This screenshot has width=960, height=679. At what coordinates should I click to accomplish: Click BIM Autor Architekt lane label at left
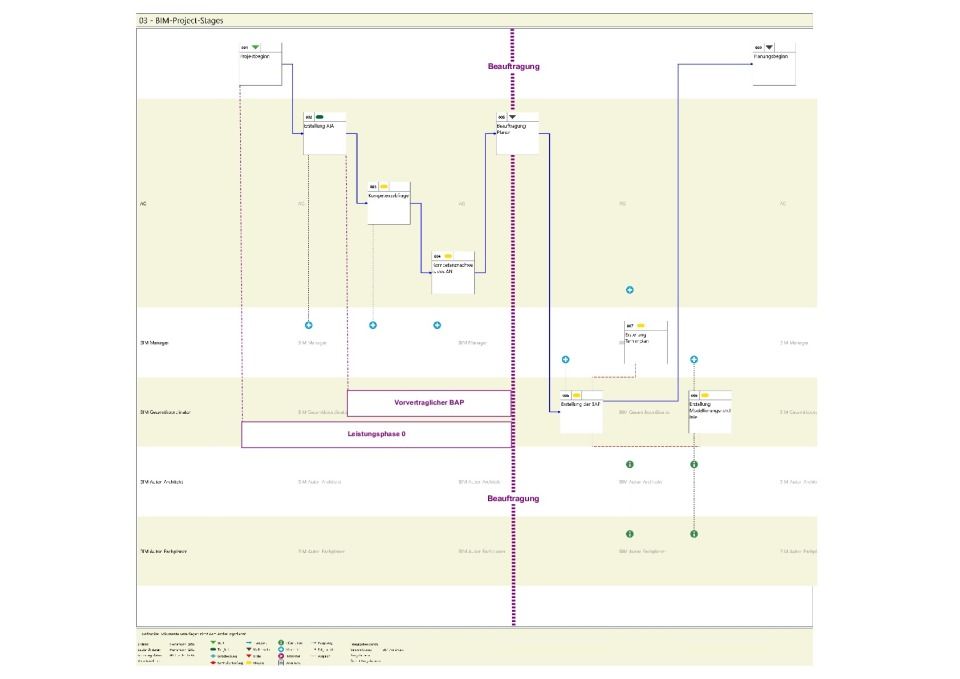(x=162, y=482)
